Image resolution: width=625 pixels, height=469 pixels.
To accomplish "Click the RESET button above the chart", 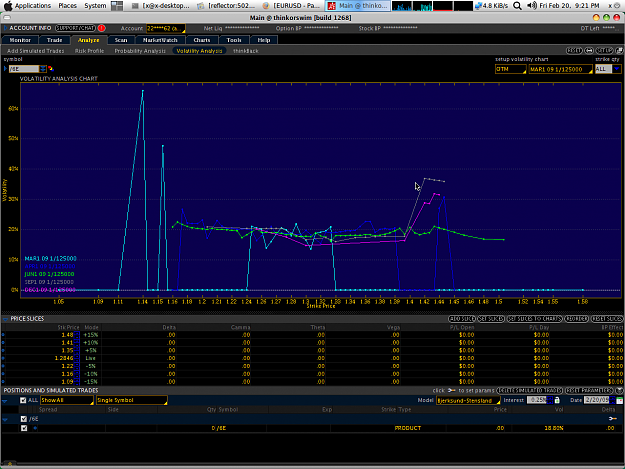I will pos(574,51).
